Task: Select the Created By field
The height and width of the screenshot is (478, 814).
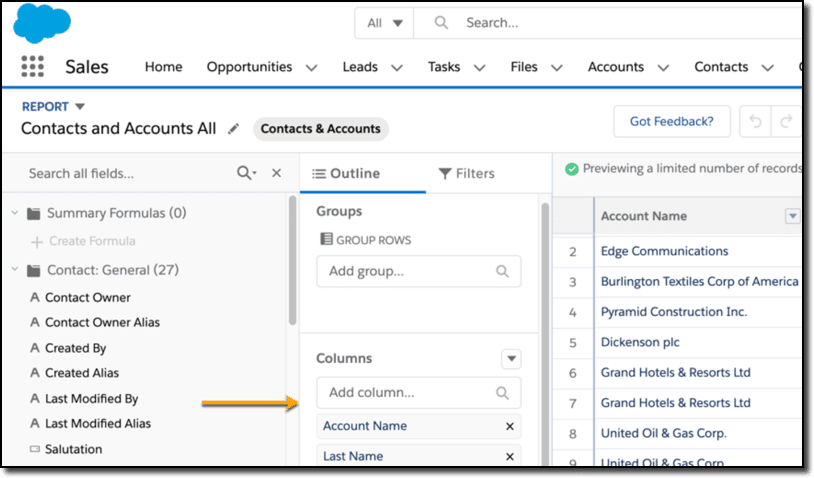Action: (75, 348)
